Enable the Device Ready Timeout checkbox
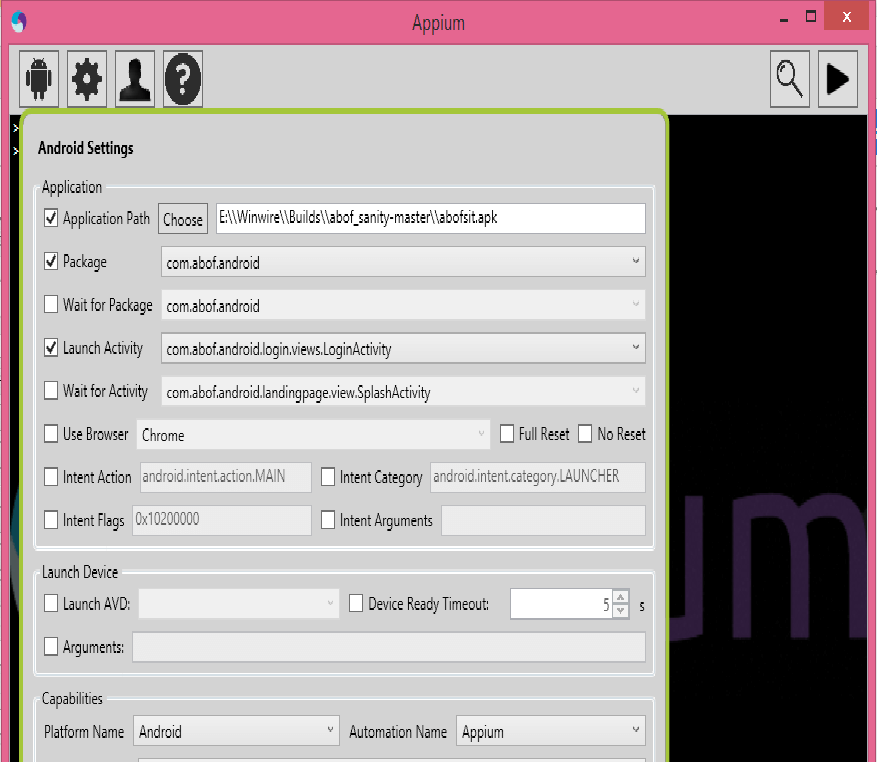This screenshot has width=877, height=762. pos(356,603)
